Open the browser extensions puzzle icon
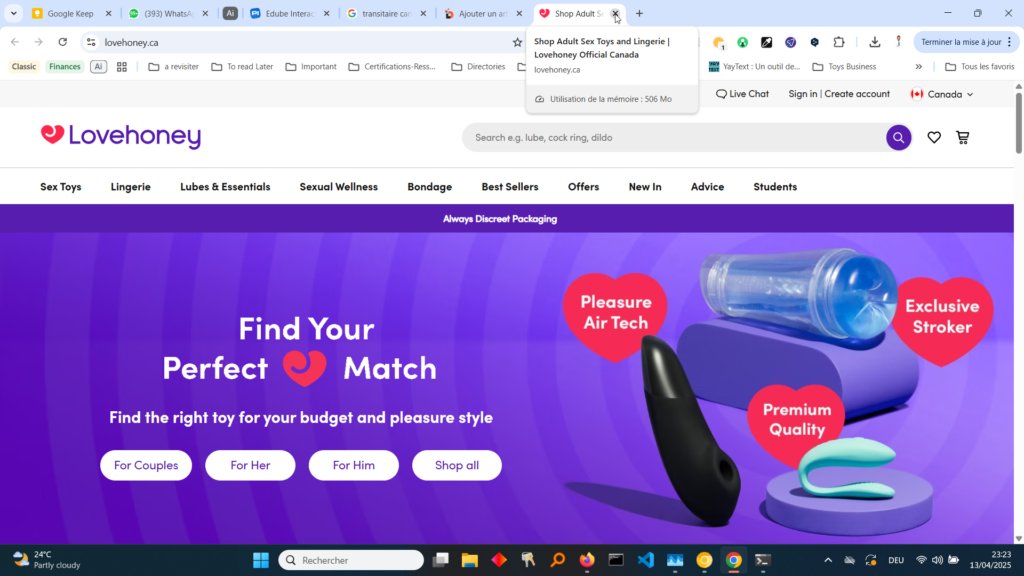The width and height of the screenshot is (1024, 576). click(839, 42)
